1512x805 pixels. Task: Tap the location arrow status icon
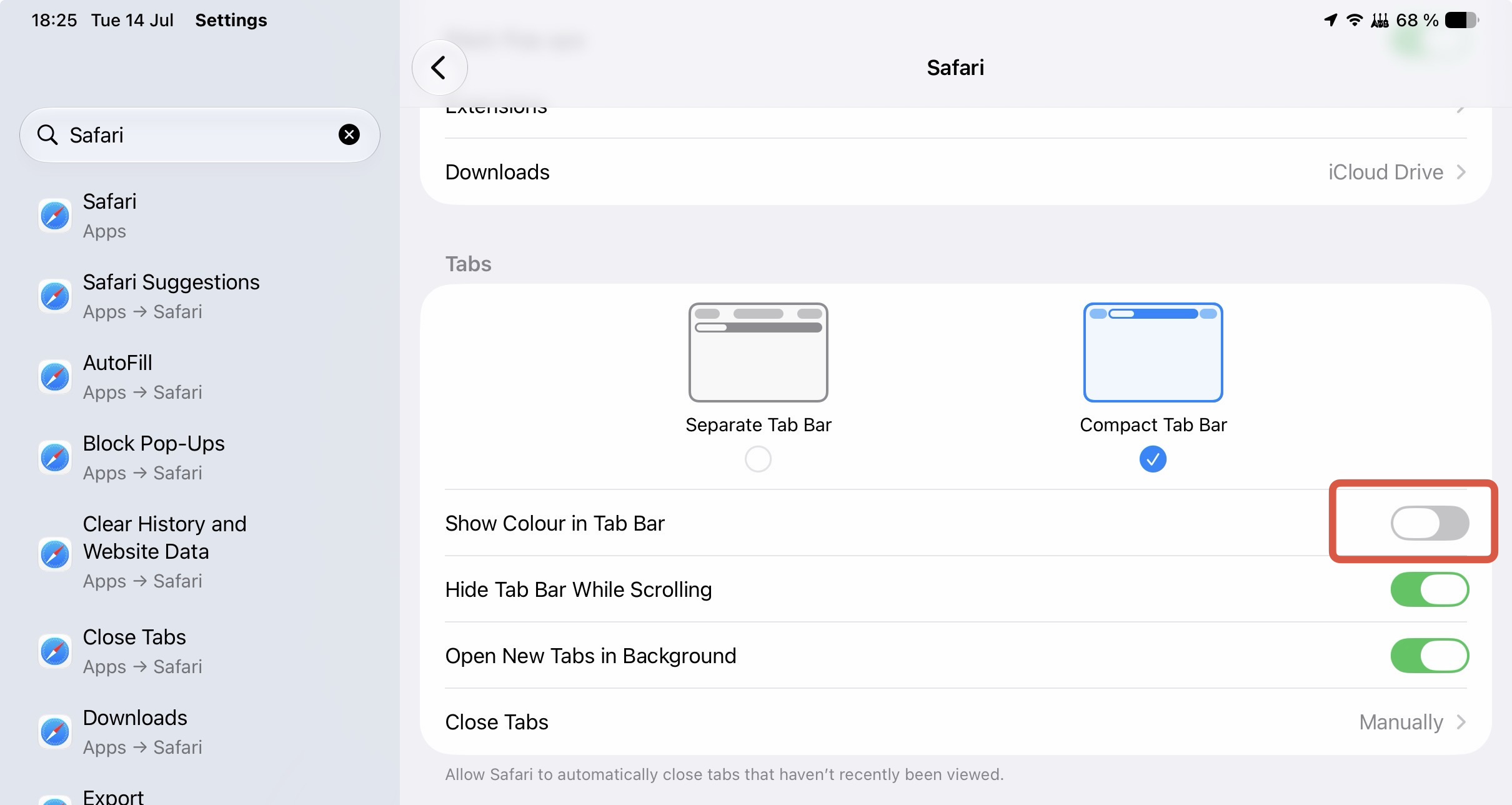tap(1331, 20)
